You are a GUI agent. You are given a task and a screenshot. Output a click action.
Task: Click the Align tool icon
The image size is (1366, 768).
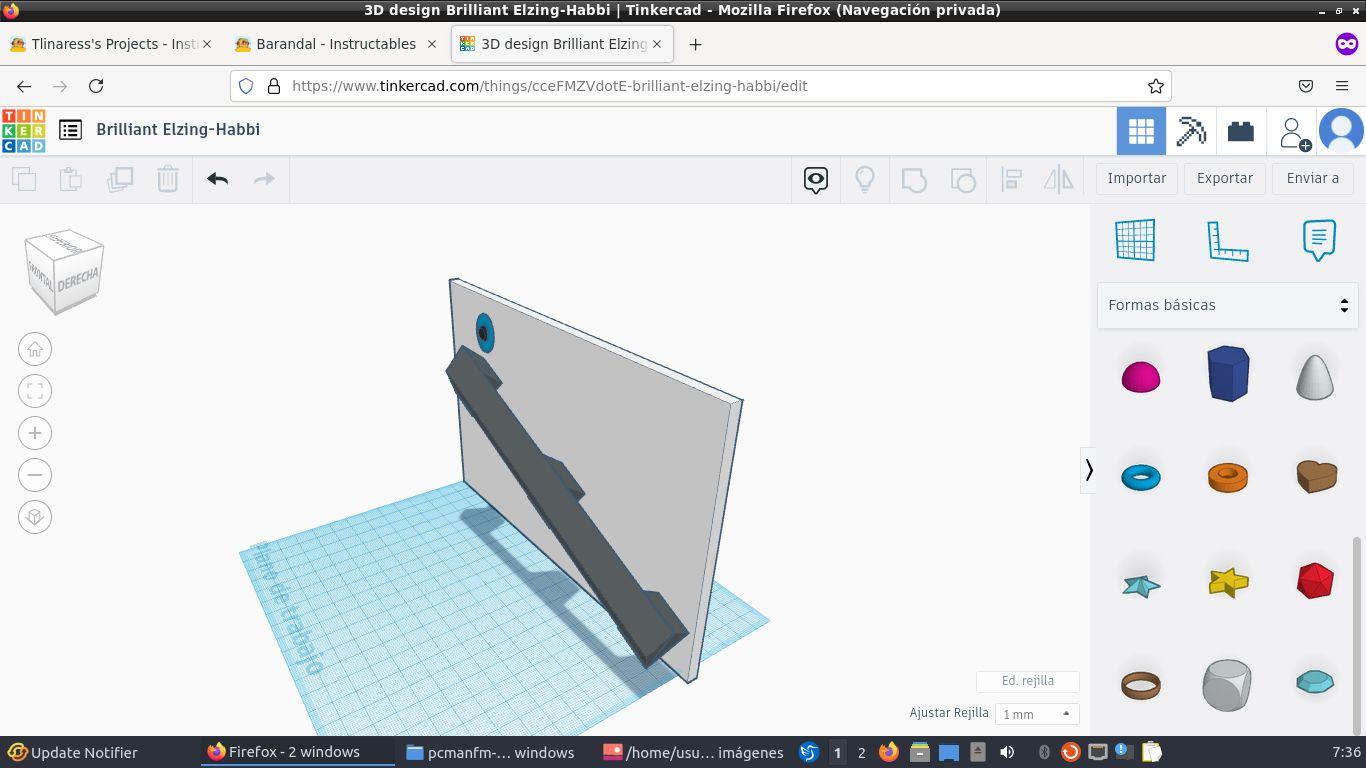tap(1011, 180)
